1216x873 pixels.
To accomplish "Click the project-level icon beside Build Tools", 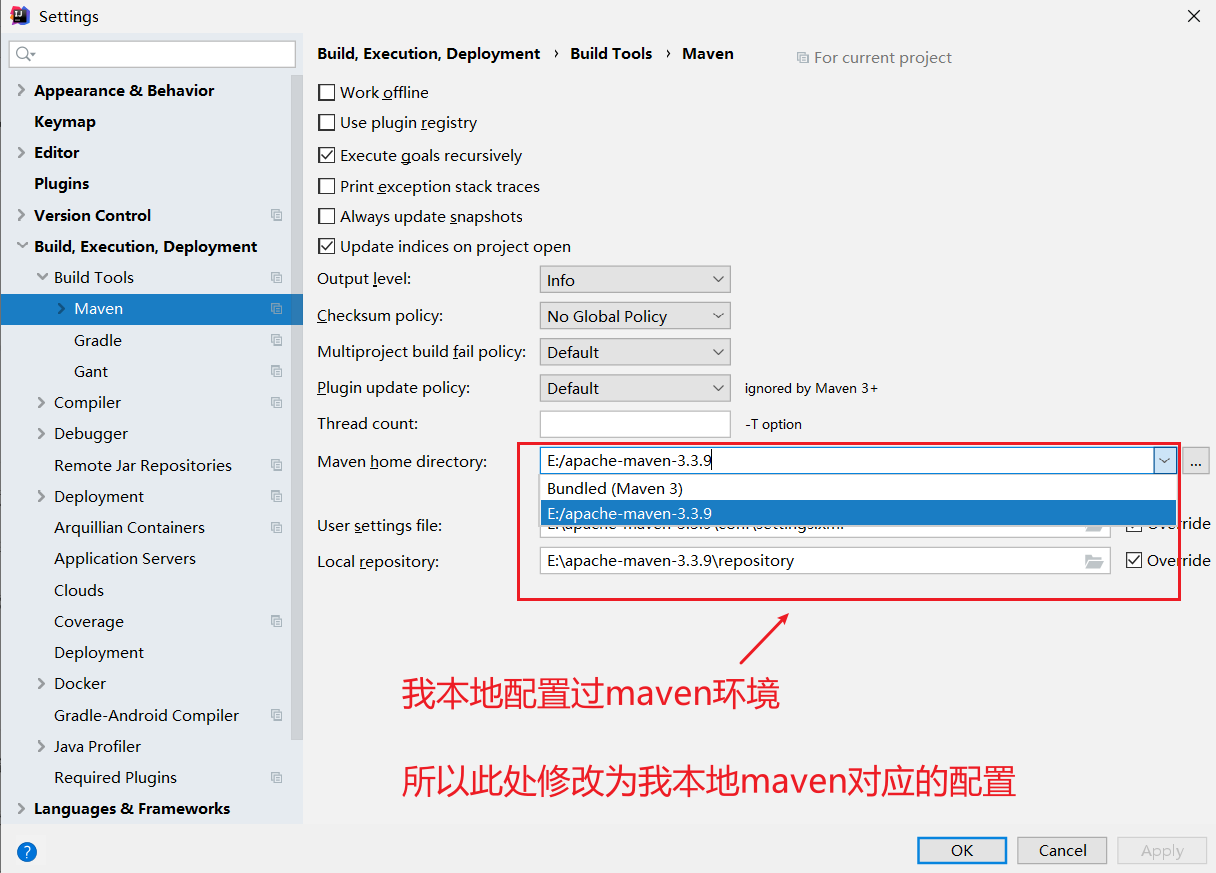I will 277,277.
